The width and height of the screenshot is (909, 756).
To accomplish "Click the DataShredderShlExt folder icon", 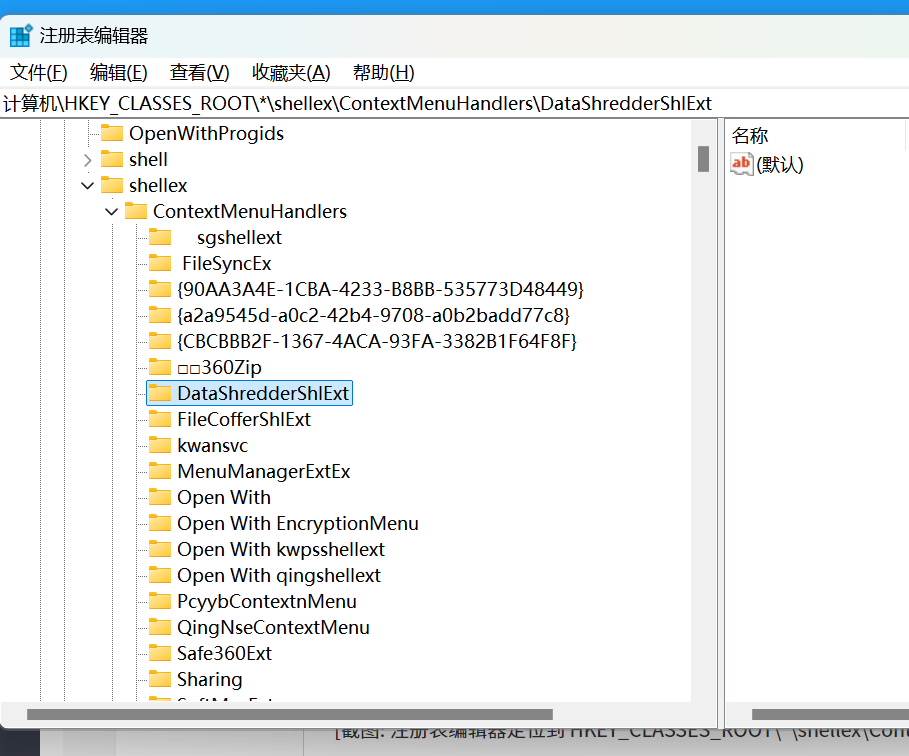I will 160,394.
